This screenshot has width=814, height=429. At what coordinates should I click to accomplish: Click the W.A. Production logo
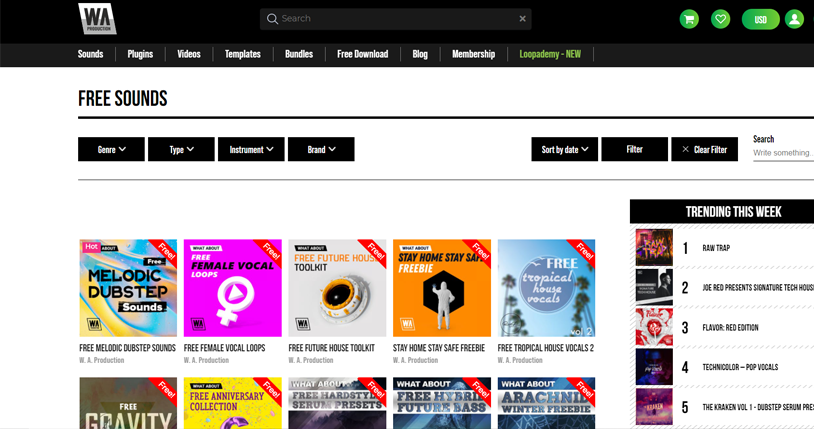pos(97,18)
